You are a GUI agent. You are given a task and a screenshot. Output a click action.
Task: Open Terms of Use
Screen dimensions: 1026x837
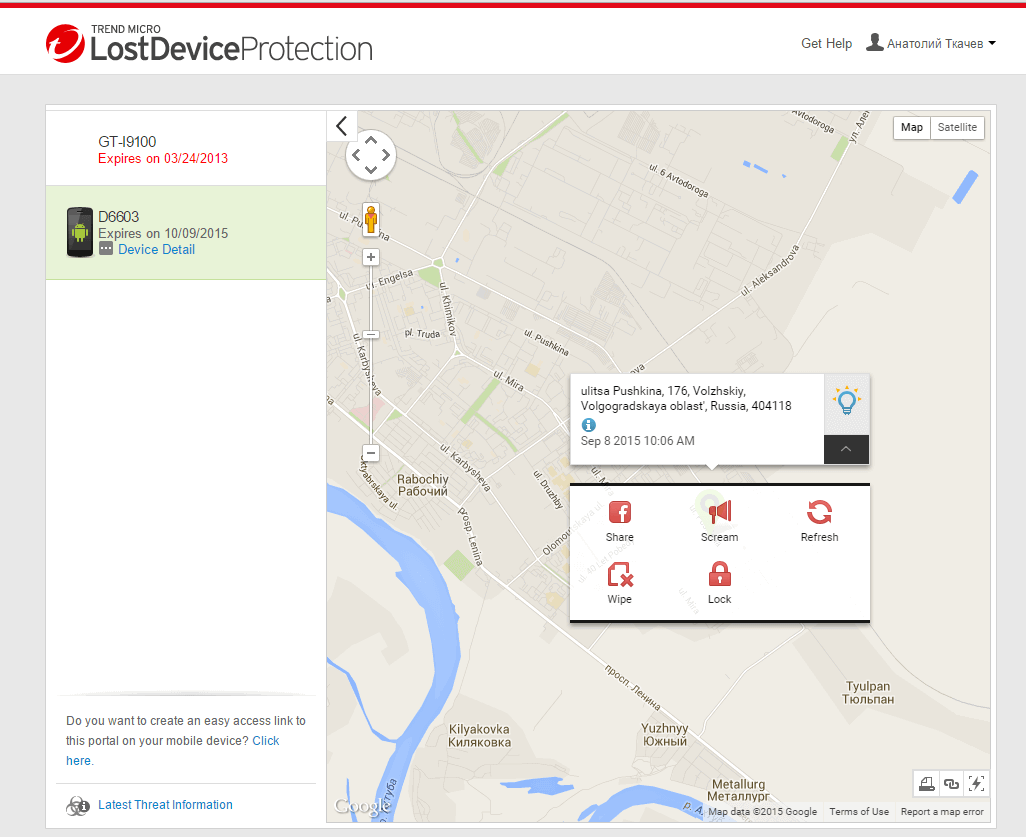point(859,811)
